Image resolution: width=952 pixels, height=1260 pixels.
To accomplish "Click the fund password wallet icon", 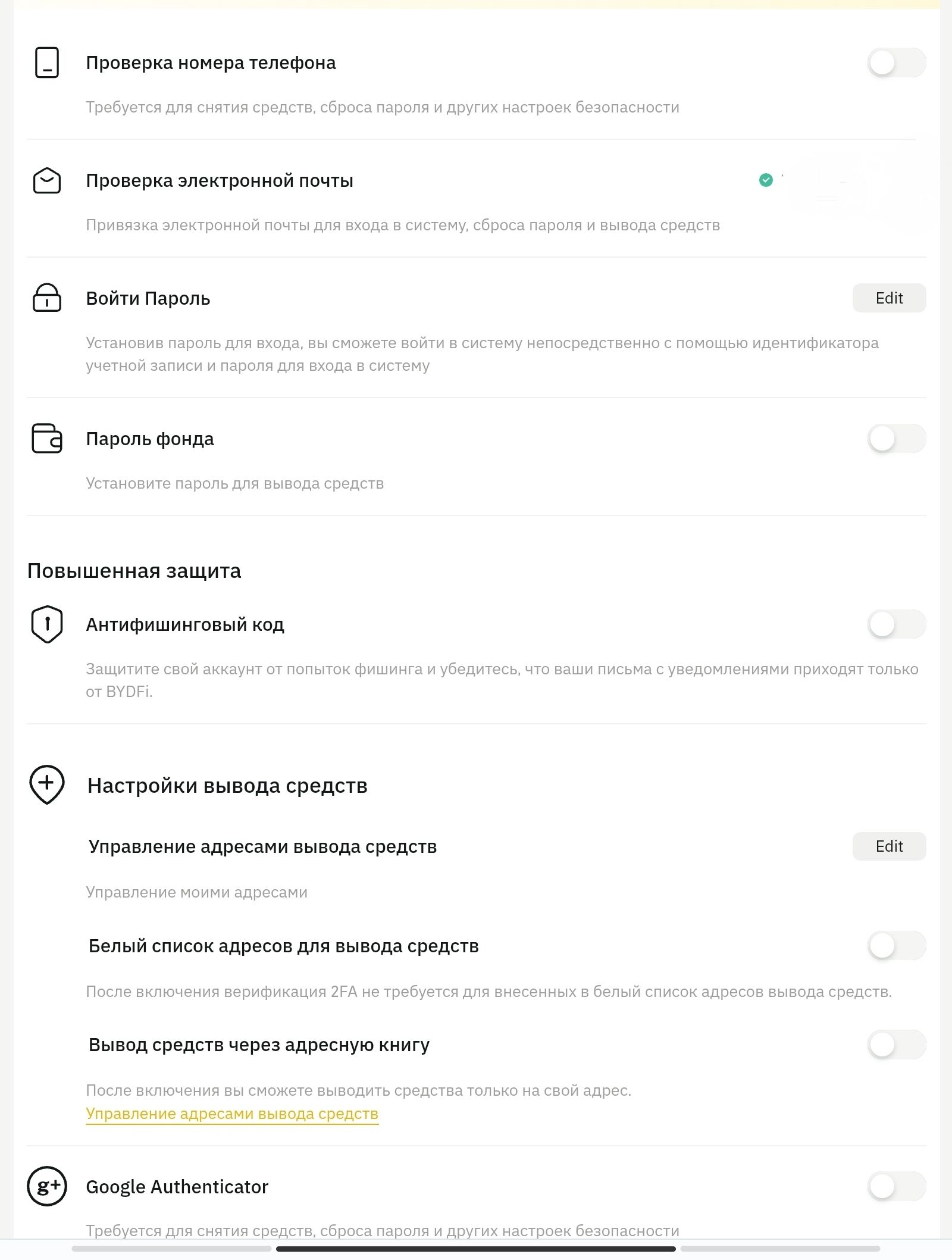I will (46, 439).
